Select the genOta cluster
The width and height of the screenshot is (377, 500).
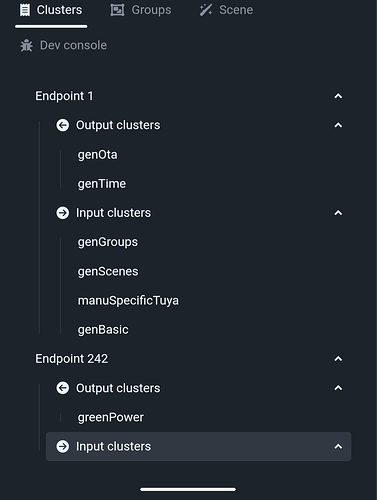pos(97,155)
